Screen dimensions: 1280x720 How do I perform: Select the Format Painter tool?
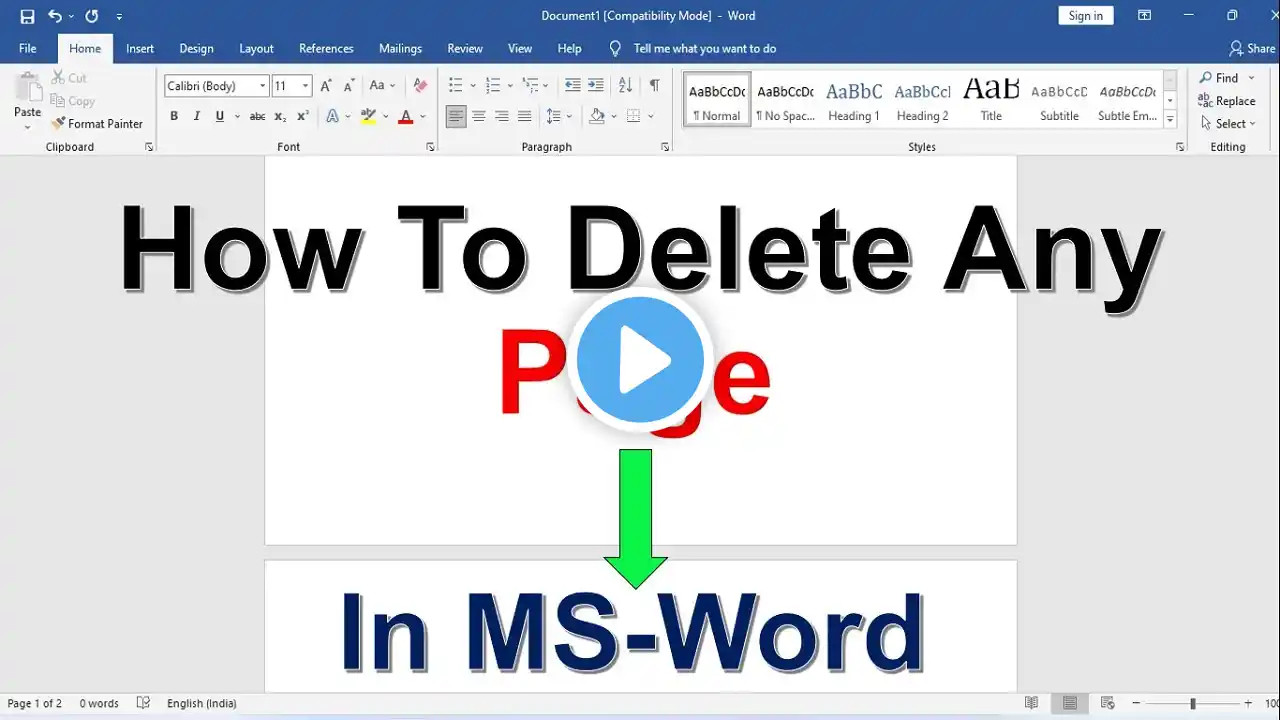(97, 124)
